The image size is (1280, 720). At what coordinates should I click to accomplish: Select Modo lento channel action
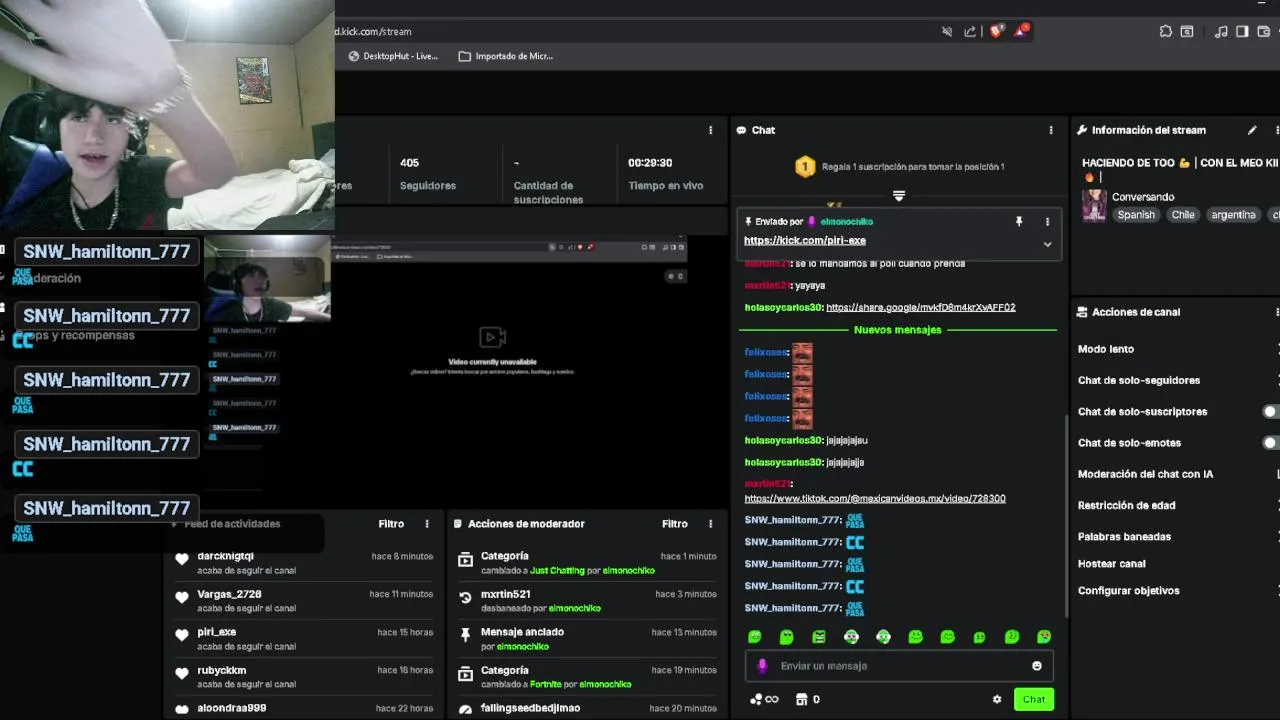pyautogui.click(x=1106, y=349)
